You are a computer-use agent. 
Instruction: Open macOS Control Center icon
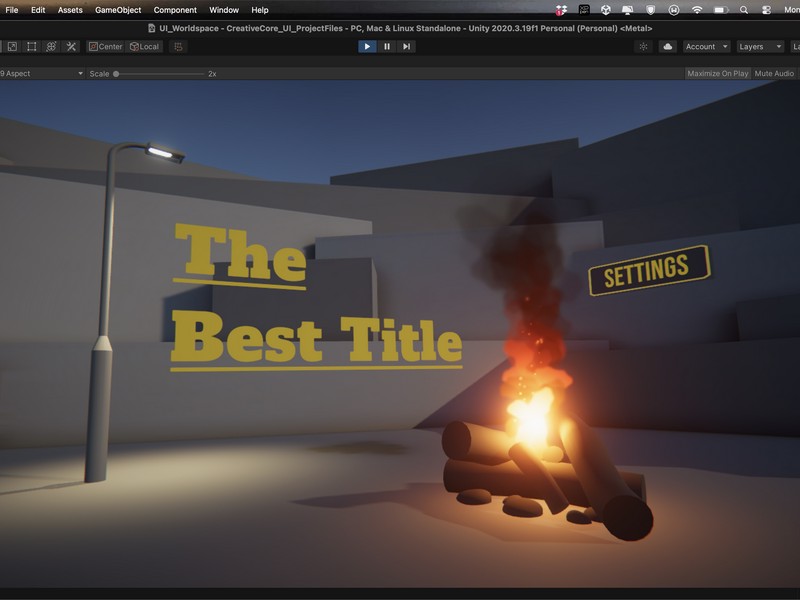tap(766, 10)
